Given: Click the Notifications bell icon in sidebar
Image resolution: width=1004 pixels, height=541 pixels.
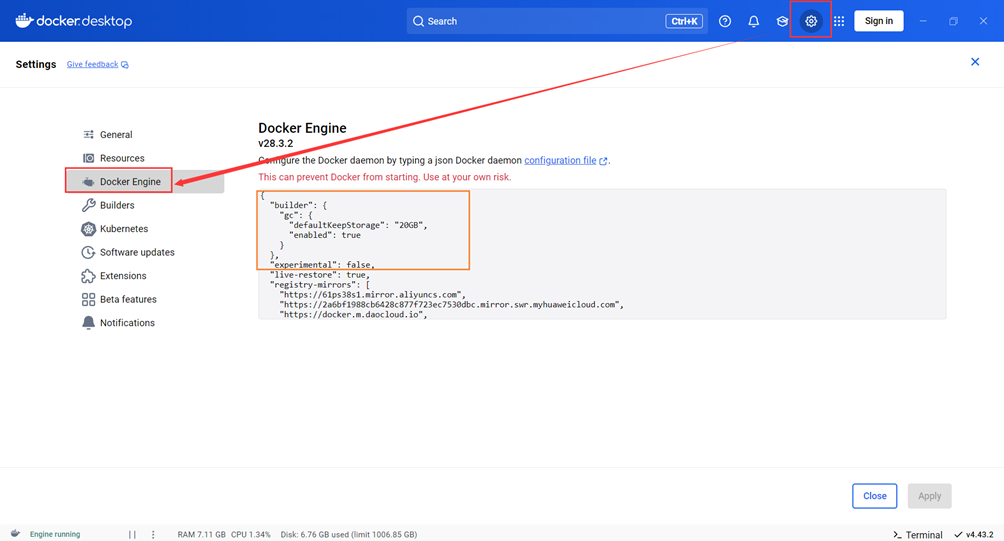Looking at the screenshot, I should (x=88, y=323).
